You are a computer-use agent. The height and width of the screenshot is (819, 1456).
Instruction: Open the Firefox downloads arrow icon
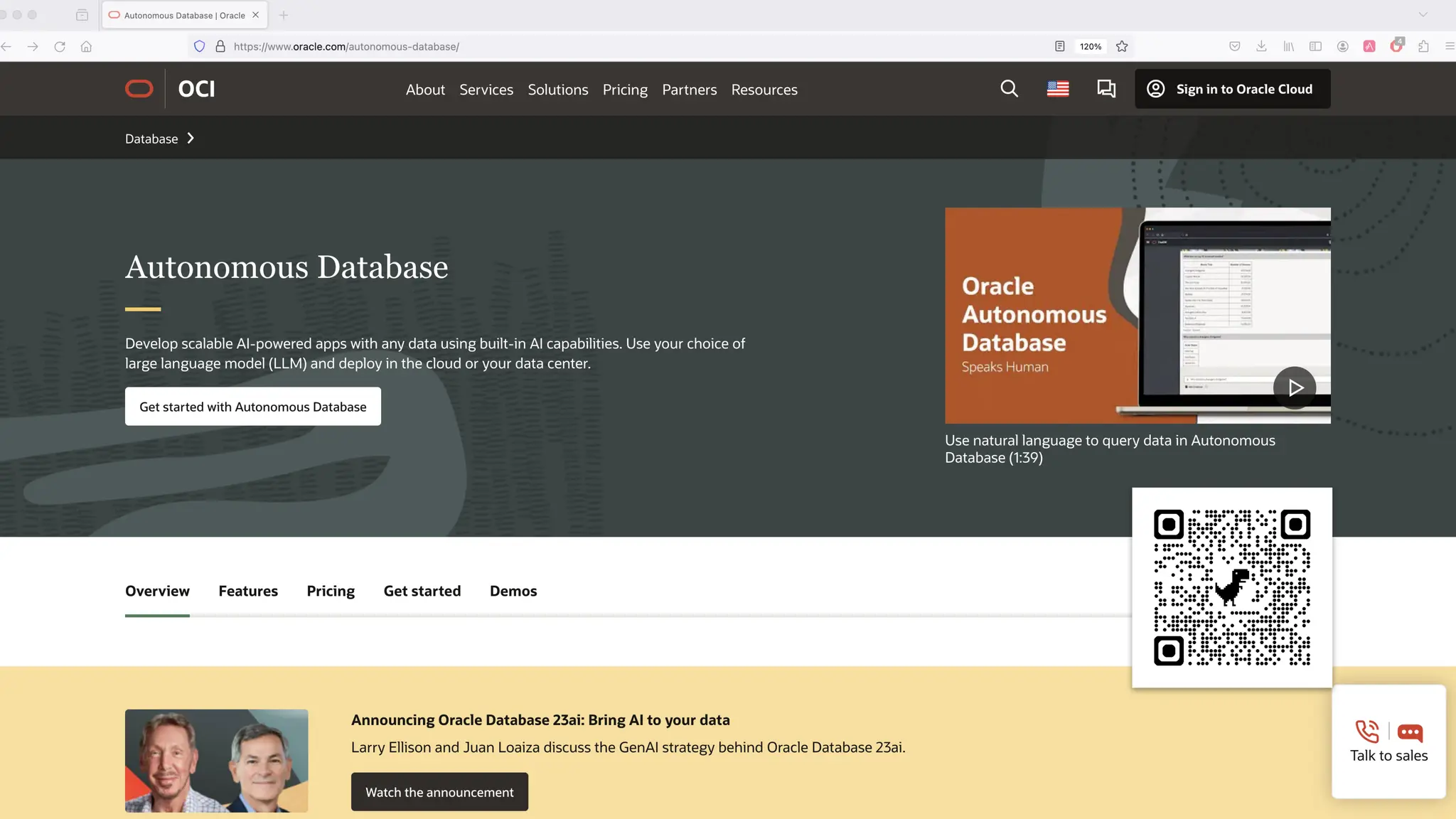coord(1261,46)
